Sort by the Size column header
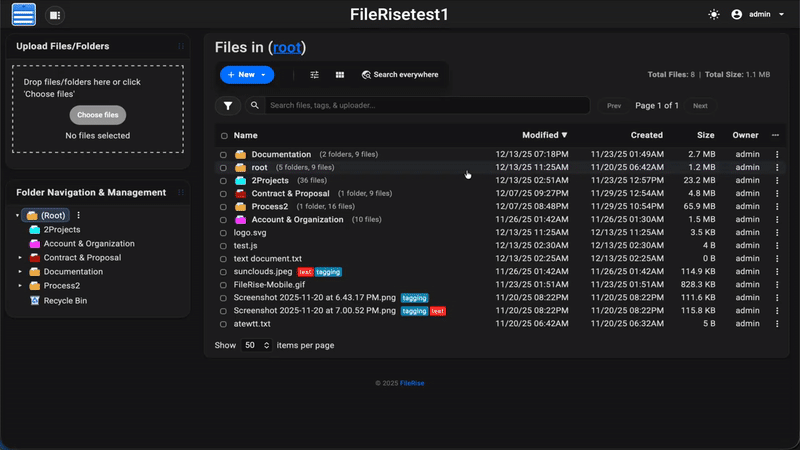This screenshot has width=800, height=450. tap(706, 135)
